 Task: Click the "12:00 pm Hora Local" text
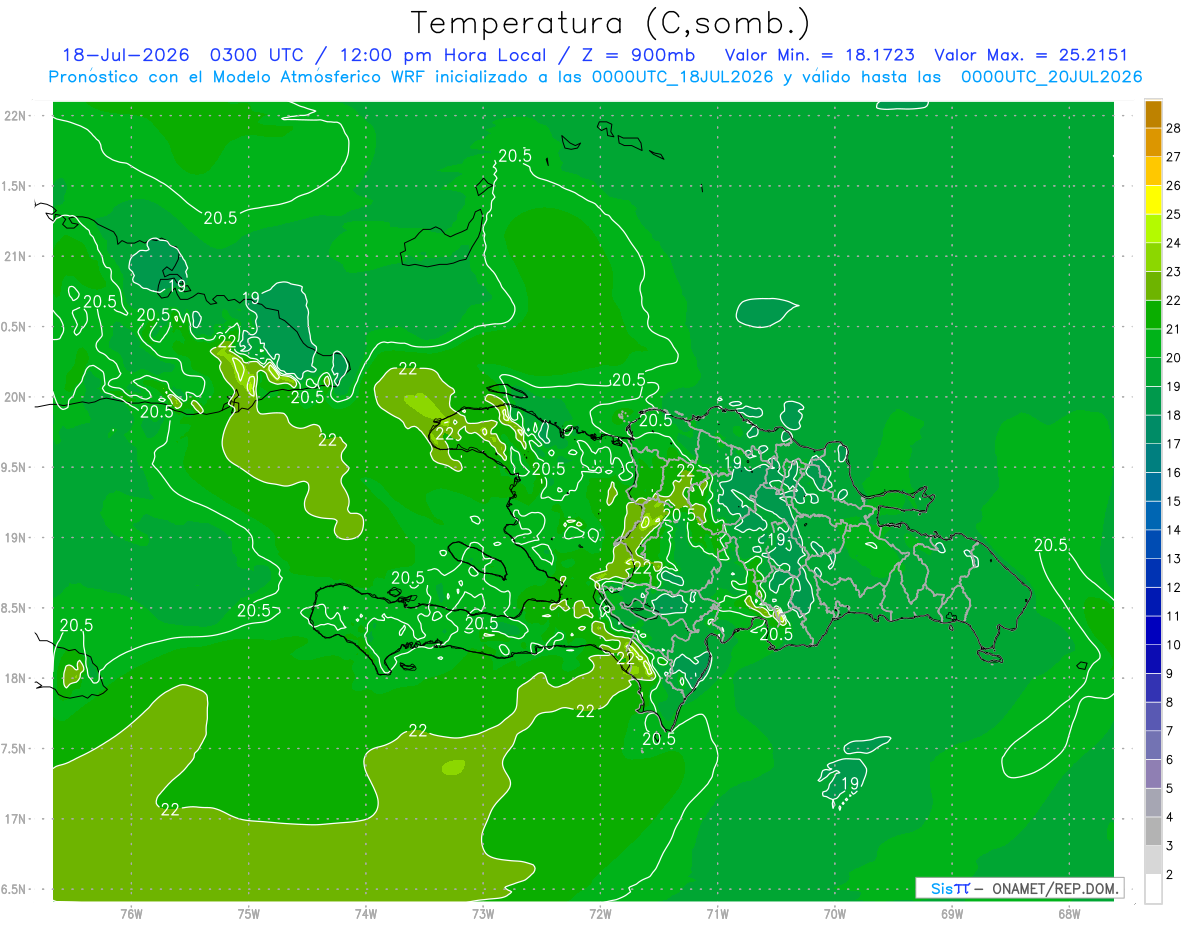441,56
